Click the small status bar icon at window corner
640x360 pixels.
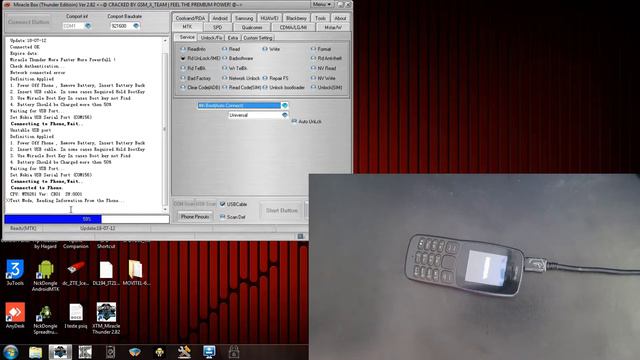point(301,236)
